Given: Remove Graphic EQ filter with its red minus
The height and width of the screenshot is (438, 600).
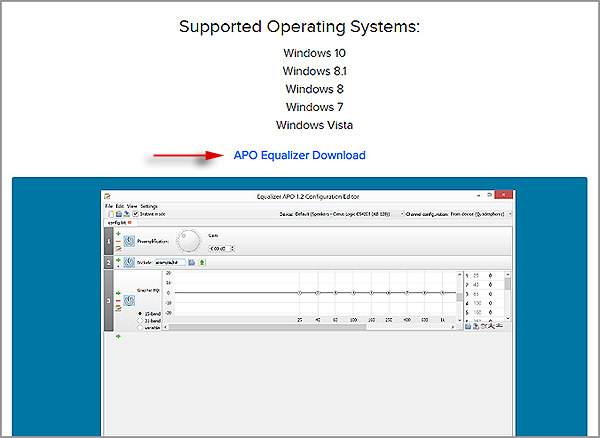Looking at the screenshot, I should (118, 301).
